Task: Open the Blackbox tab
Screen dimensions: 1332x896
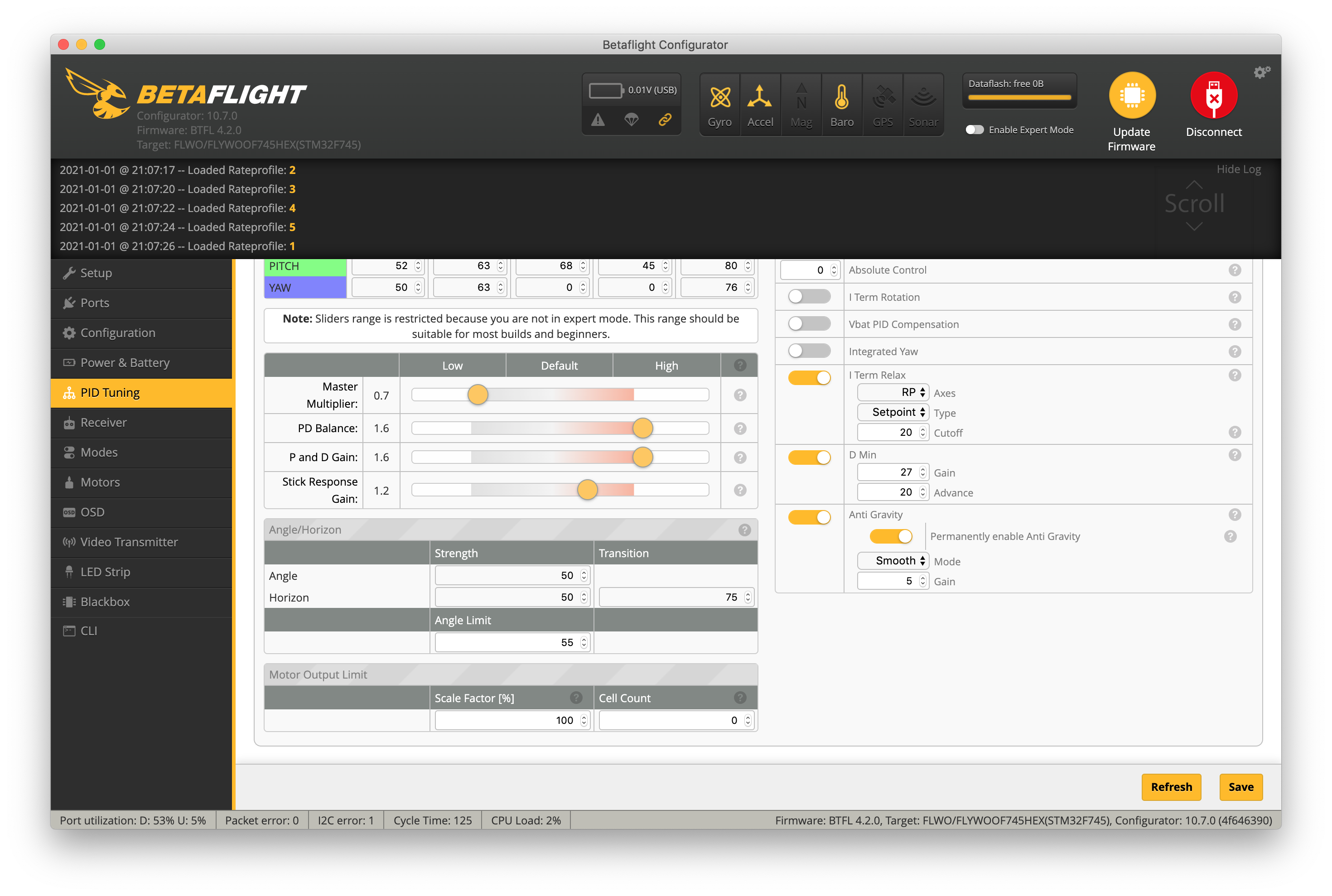Action: coord(141,602)
